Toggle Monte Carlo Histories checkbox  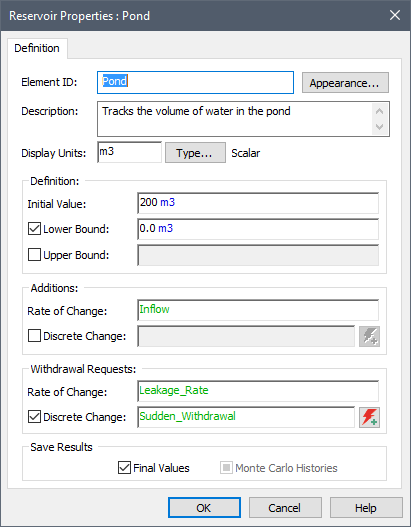coord(226,468)
